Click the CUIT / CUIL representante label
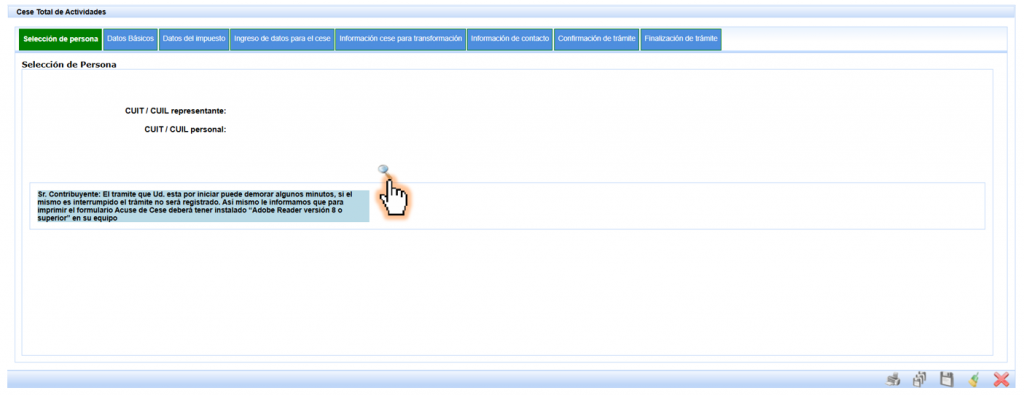 point(176,111)
